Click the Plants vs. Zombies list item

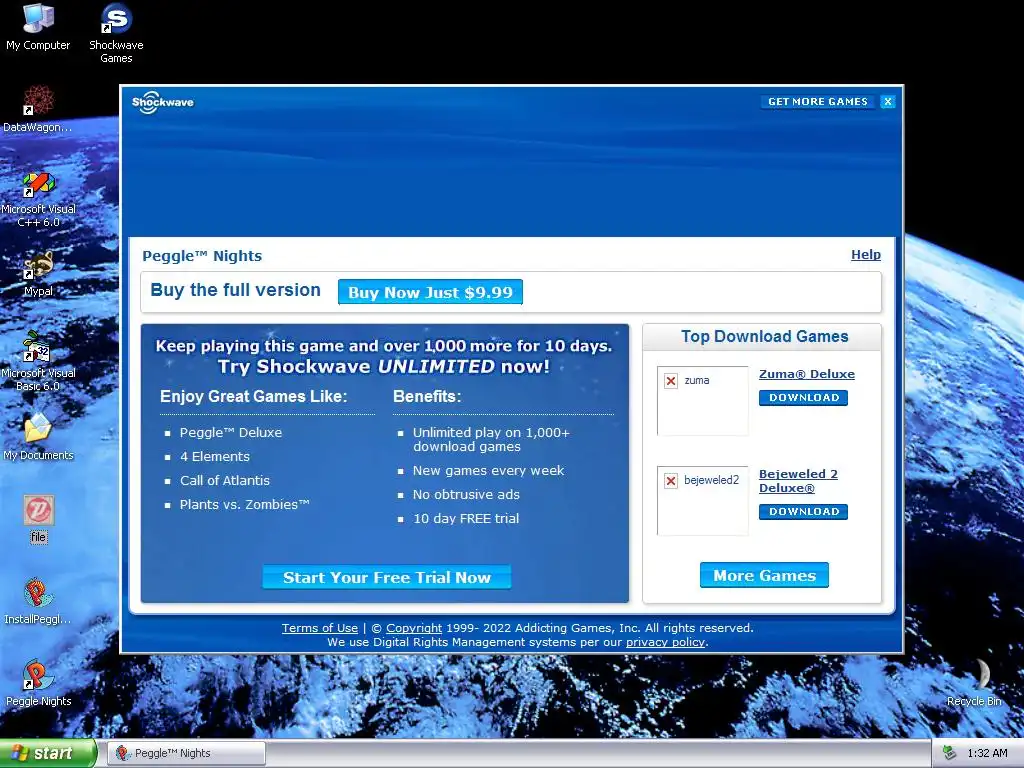(245, 504)
